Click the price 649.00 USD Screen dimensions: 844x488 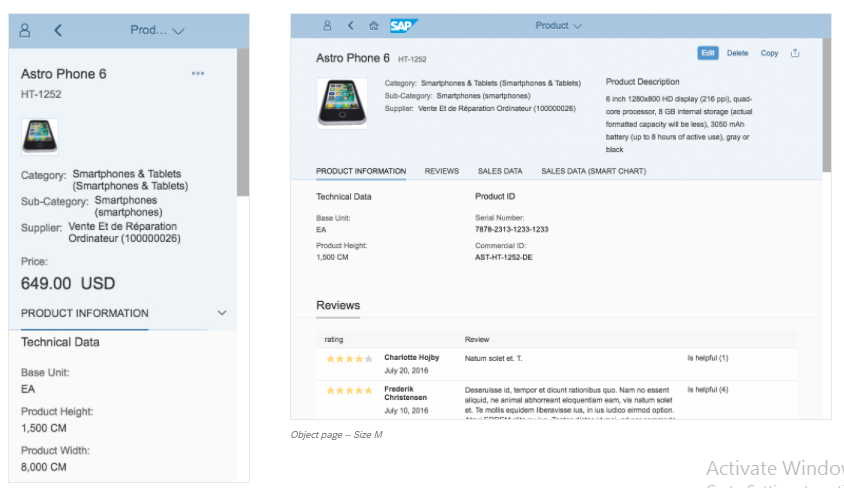[68, 284]
